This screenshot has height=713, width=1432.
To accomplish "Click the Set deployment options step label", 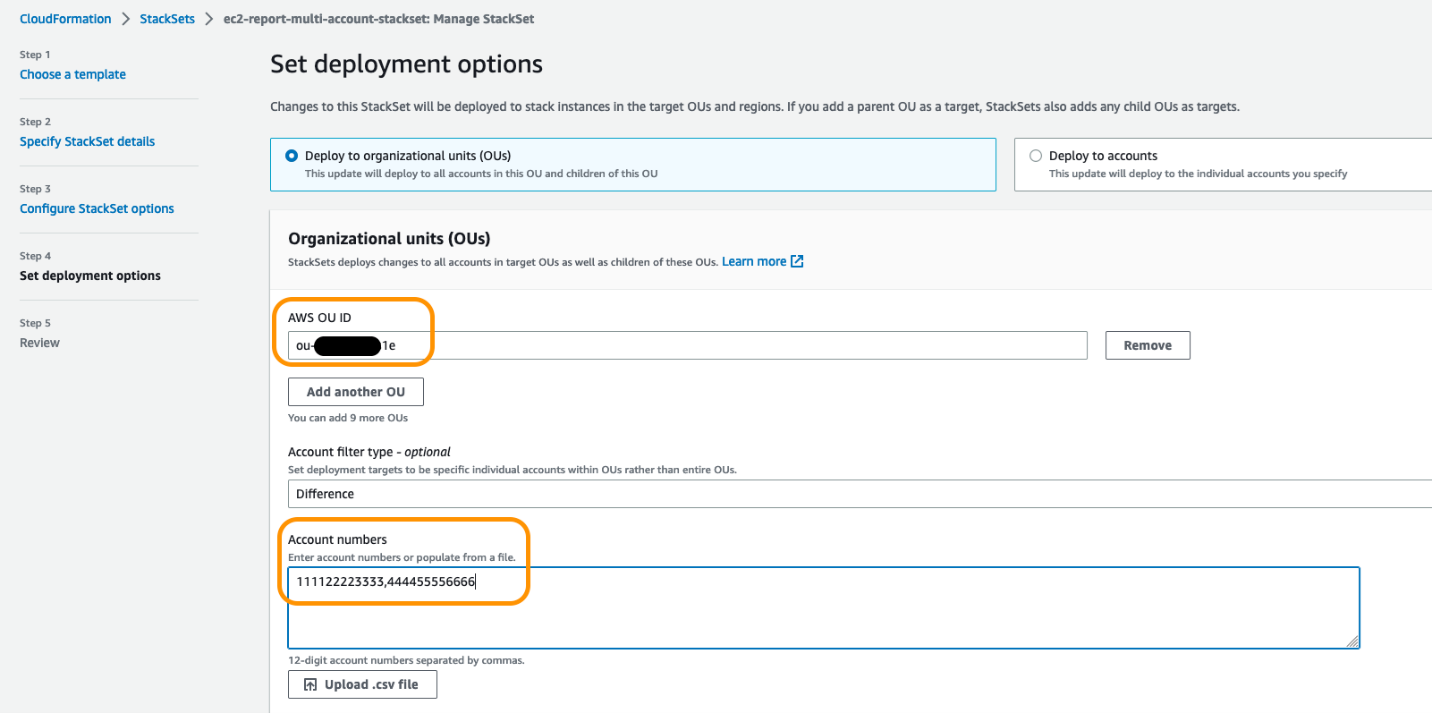I will tap(91, 275).
